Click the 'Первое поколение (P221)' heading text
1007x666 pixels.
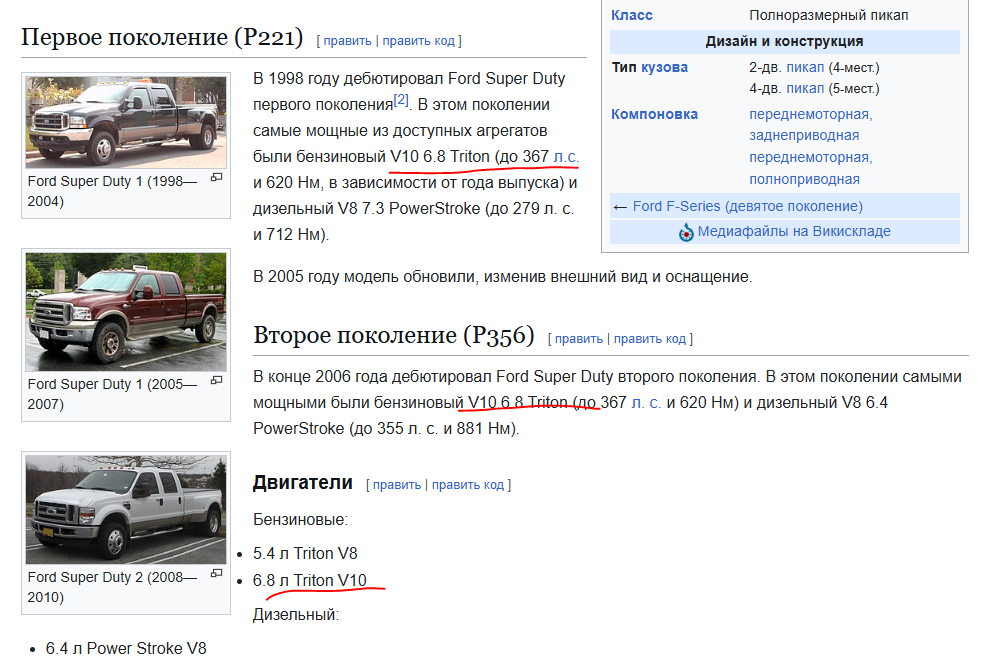click(162, 37)
